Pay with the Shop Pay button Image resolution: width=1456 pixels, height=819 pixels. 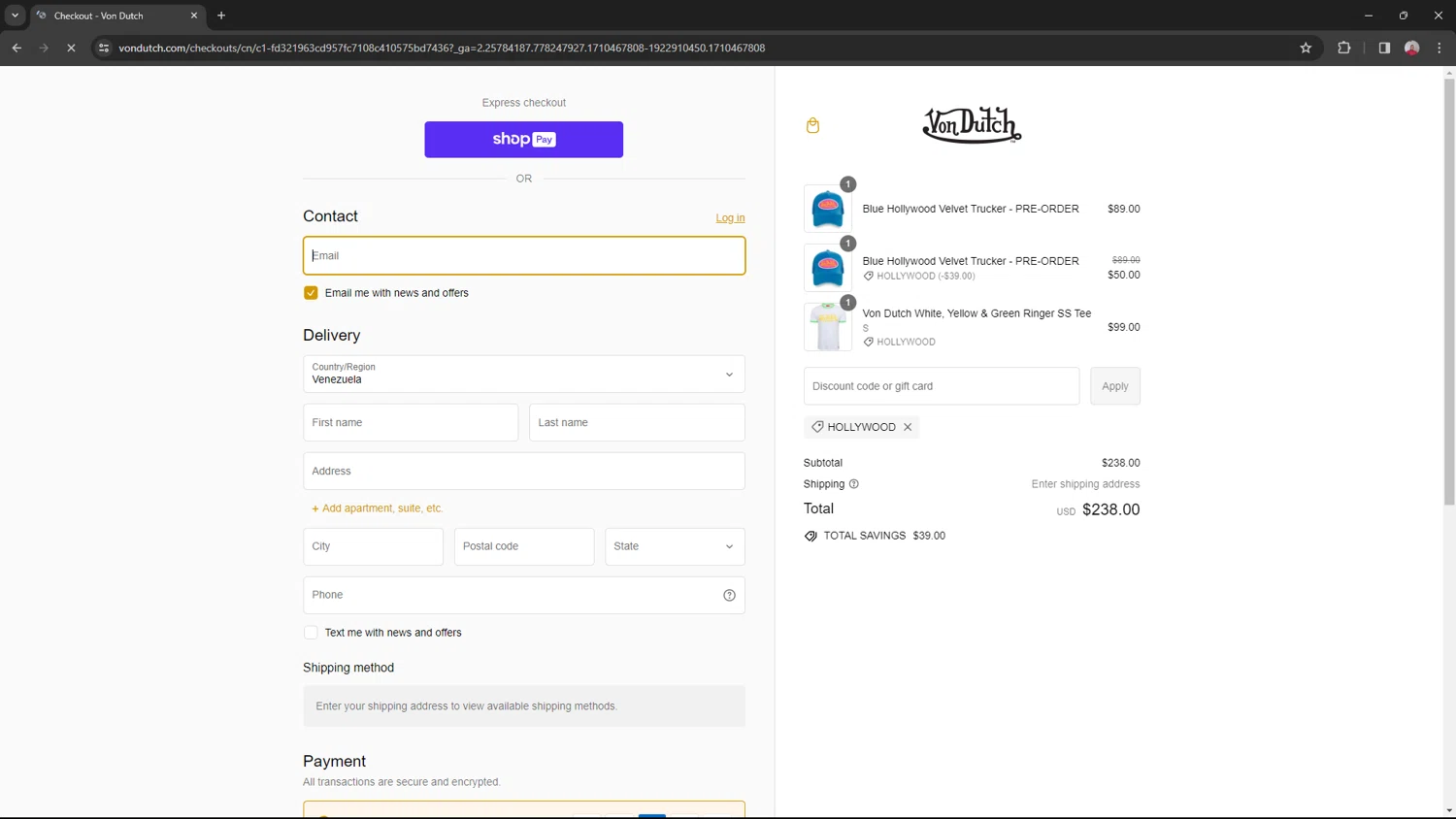(524, 140)
